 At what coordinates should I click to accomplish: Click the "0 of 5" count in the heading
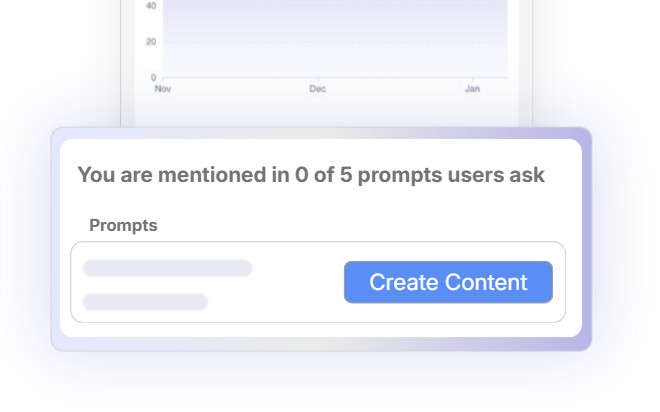pos(323,175)
